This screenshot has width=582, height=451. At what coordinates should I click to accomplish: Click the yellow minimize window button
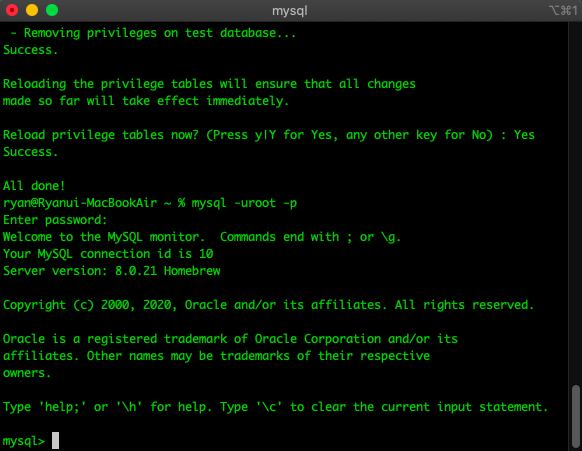32,10
